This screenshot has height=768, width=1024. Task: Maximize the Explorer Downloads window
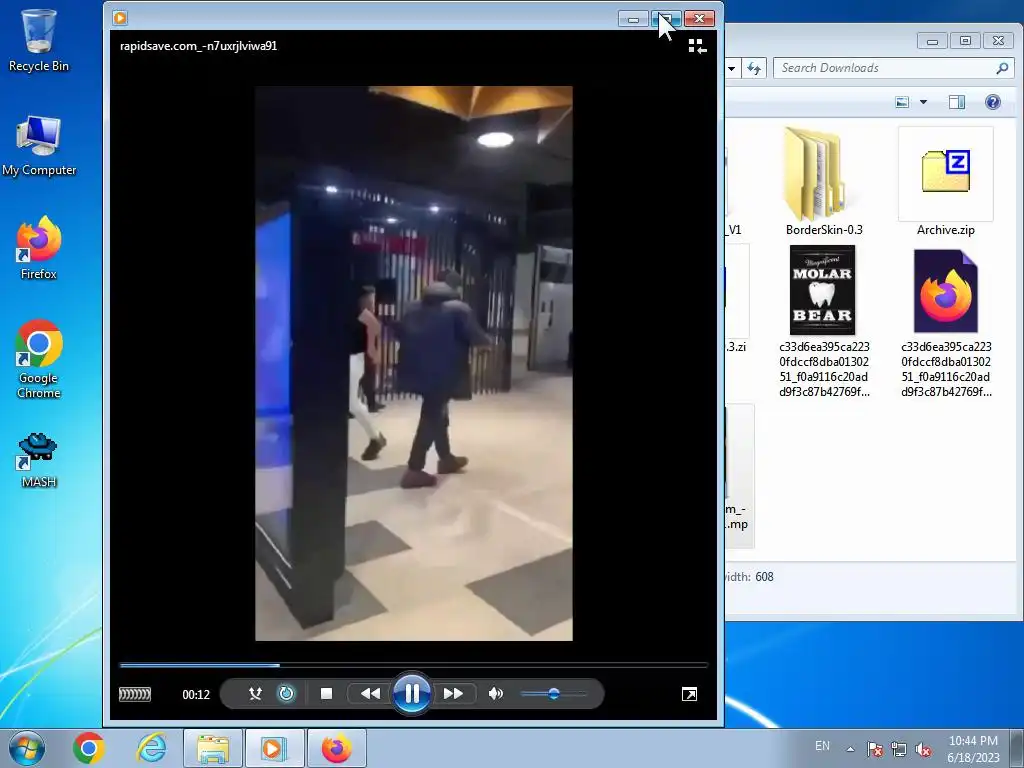(x=965, y=41)
